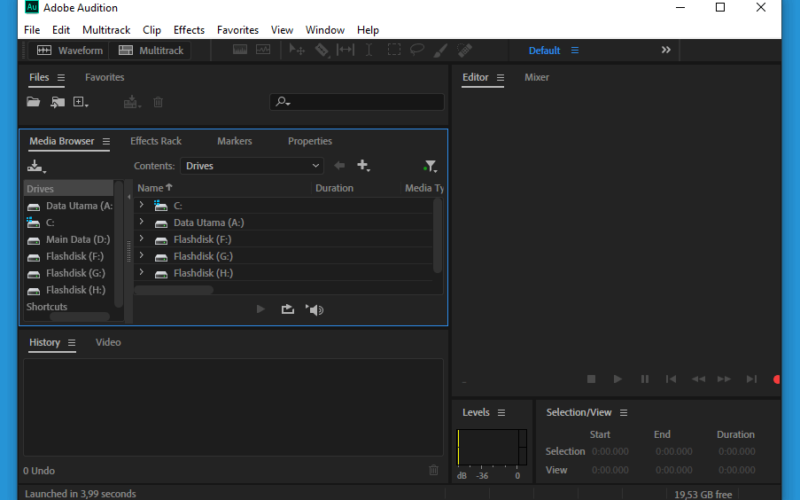Open the Selection/View panel menu
The width and height of the screenshot is (800, 500).
623,413
